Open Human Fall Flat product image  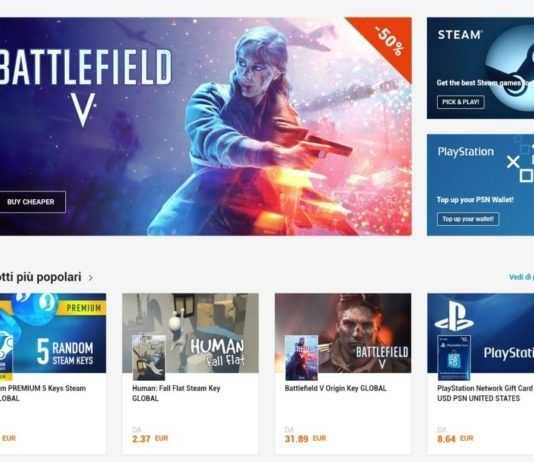pyautogui.click(x=190, y=333)
